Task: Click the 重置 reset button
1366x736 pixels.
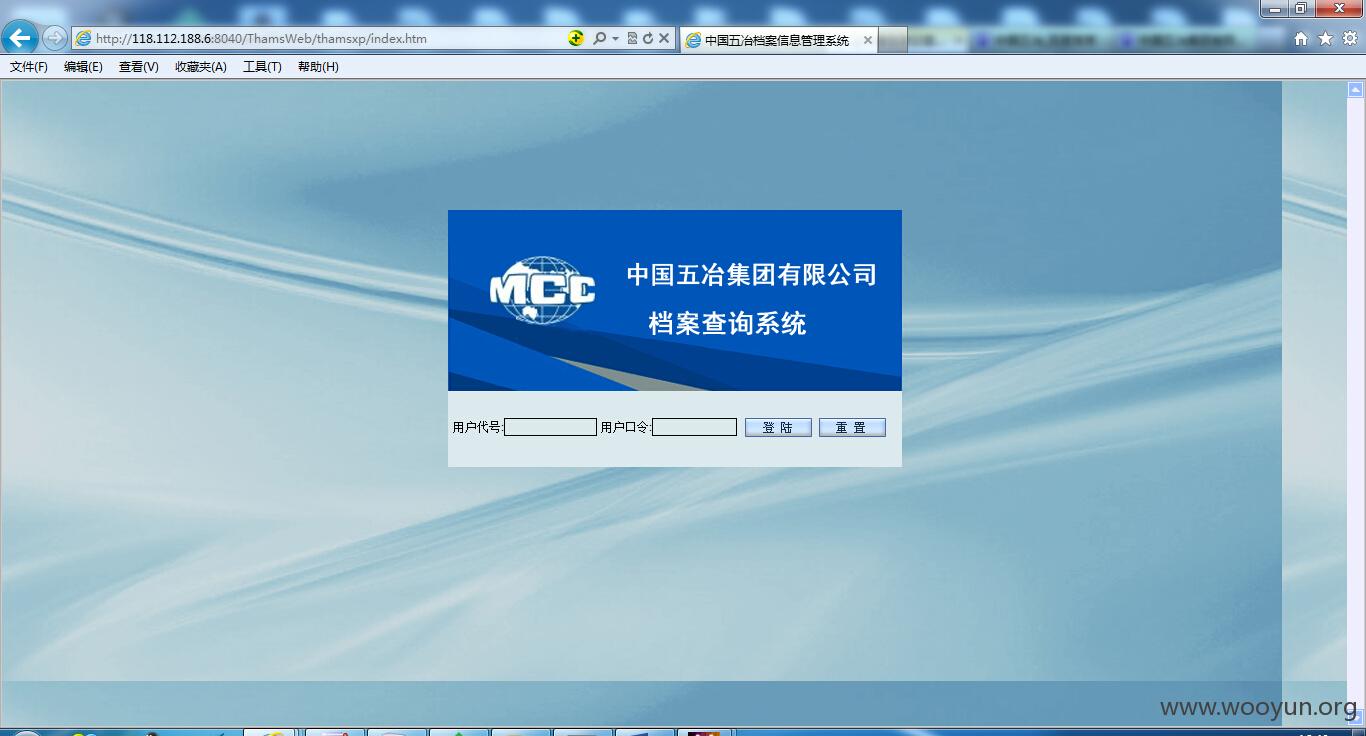Action: click(x=852, y=427)
